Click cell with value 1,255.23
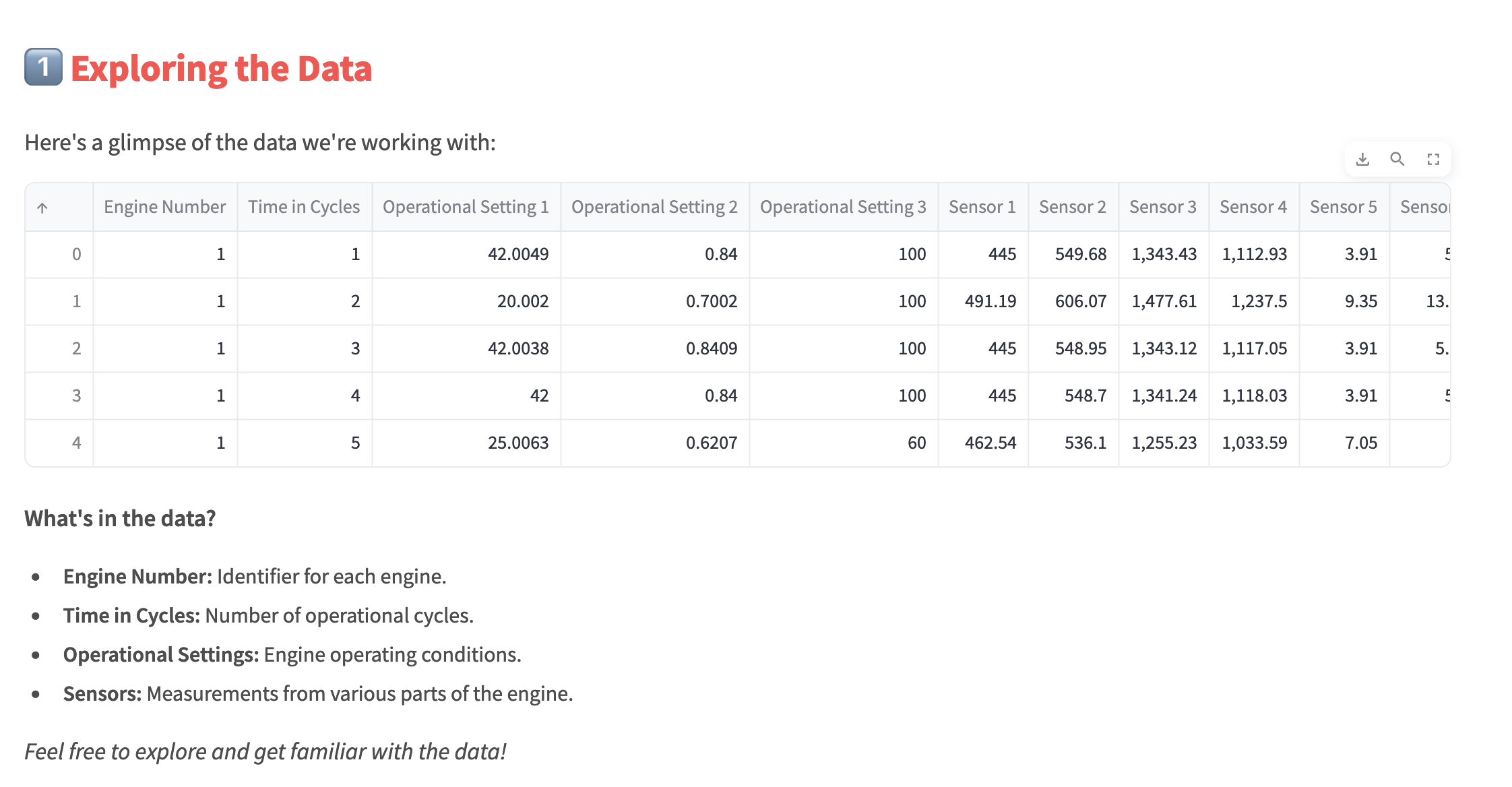The width and height of the screenshot is (1512, 787). [x=1164, y=443]
